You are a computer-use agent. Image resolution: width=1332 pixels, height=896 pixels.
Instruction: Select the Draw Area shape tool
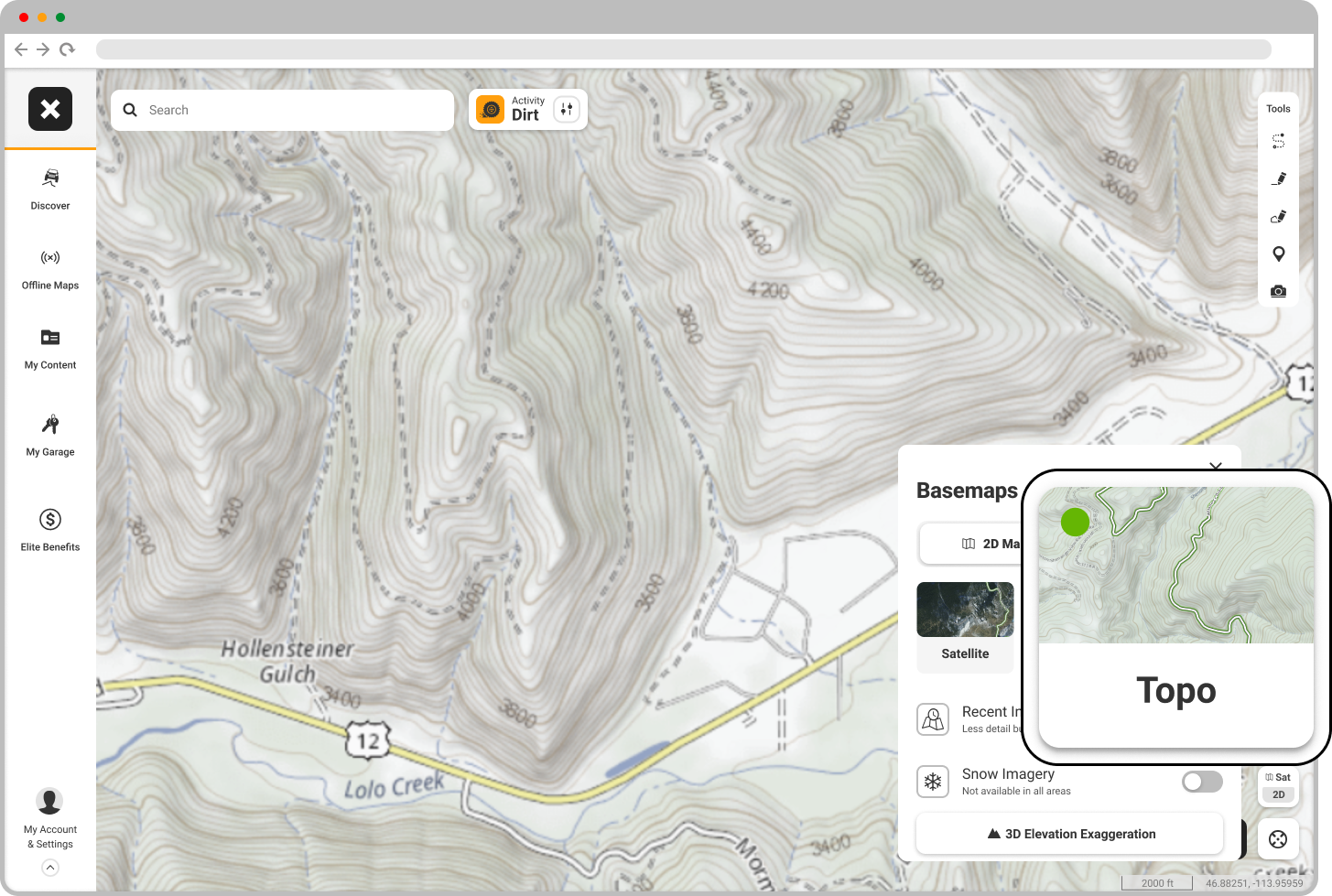point(1279,216)
